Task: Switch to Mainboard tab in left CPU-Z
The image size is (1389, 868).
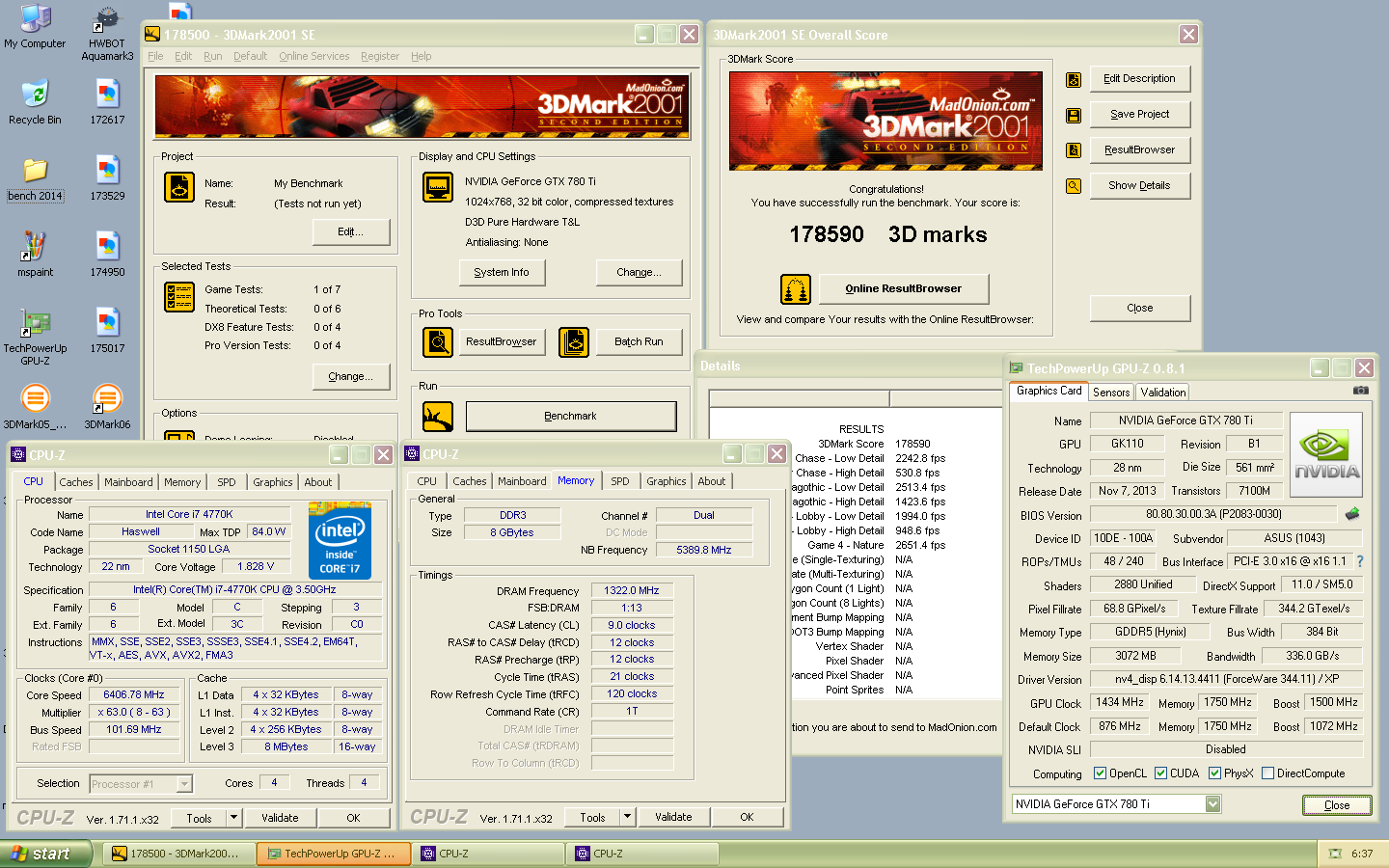Action: [x=128, y=482]
